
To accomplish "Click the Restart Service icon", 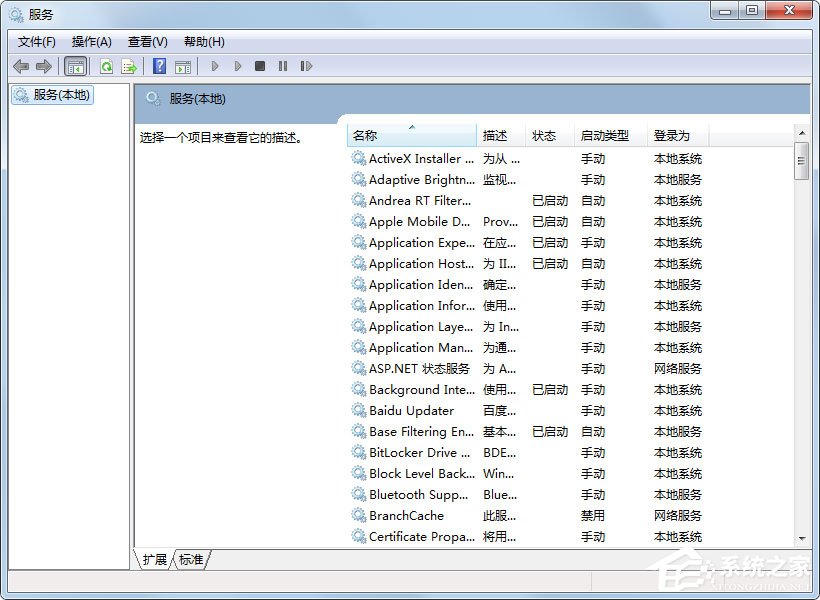I will 307,66.
